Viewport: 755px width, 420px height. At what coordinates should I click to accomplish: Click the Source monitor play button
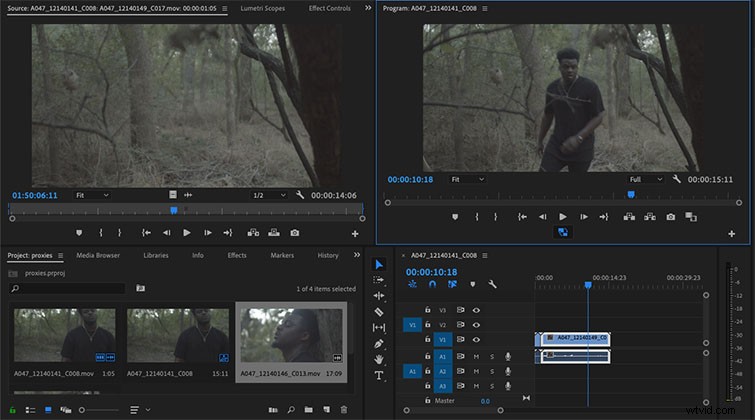coord(187,233)
